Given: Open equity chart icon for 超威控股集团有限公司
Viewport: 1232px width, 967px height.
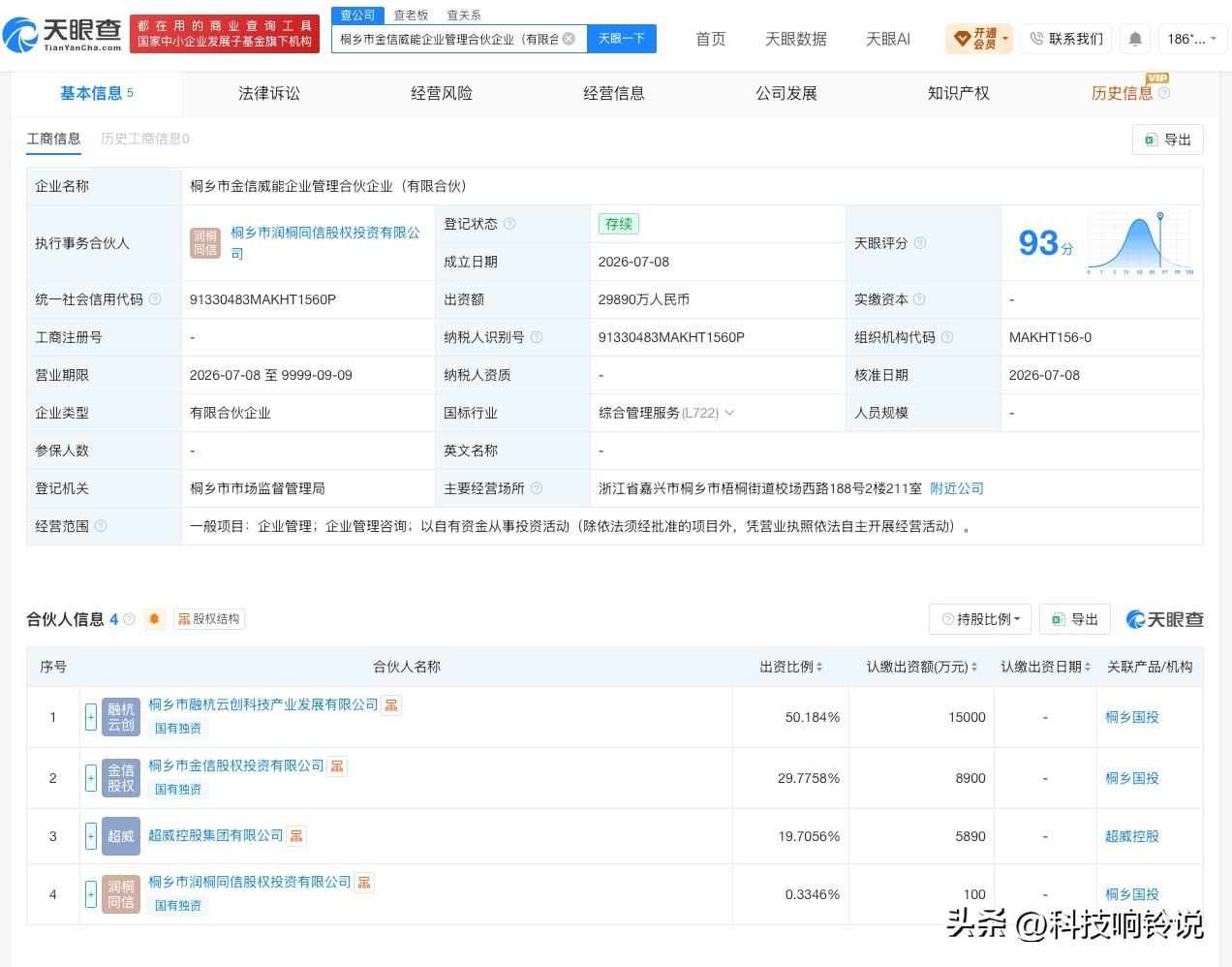Looking at the screenshot, I should pos(296,835).
